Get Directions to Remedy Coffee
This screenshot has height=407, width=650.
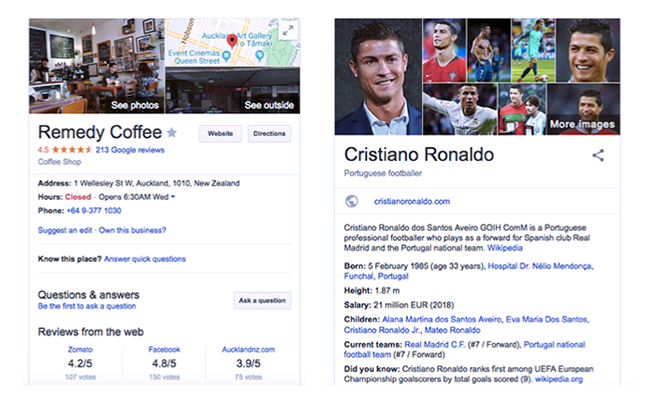[x=269, y=133]
